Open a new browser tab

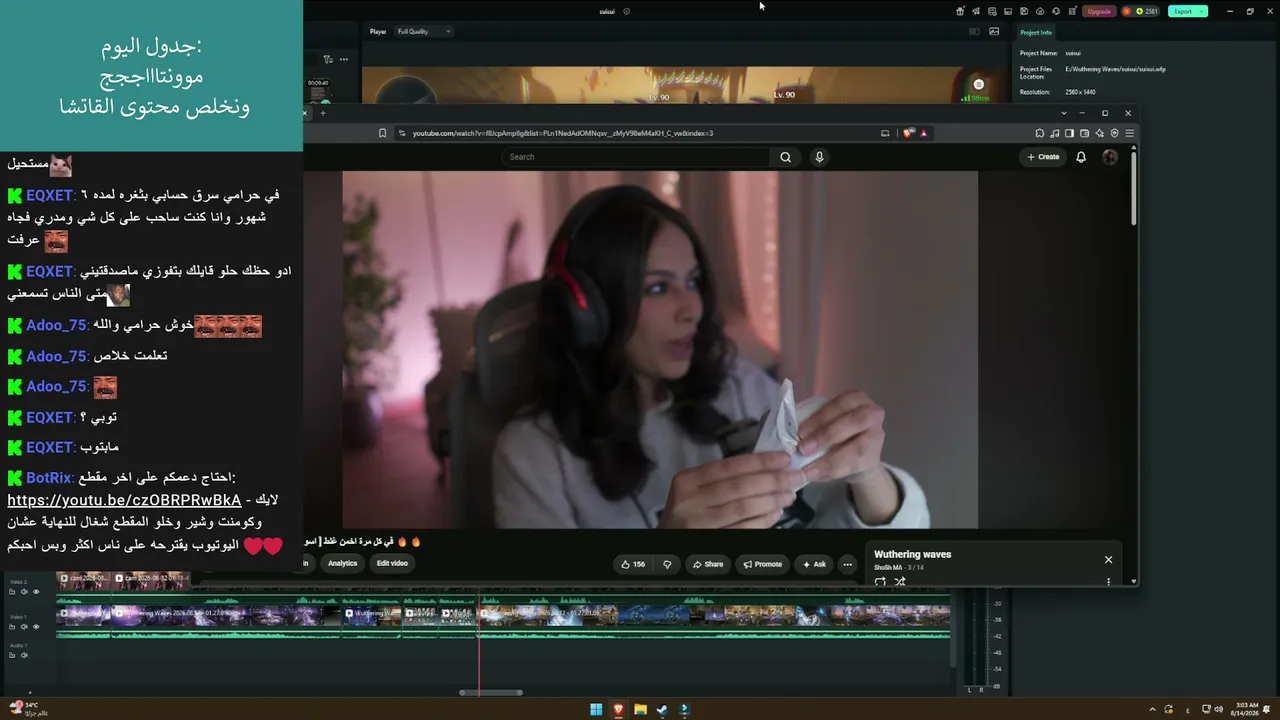coord(323,113)
